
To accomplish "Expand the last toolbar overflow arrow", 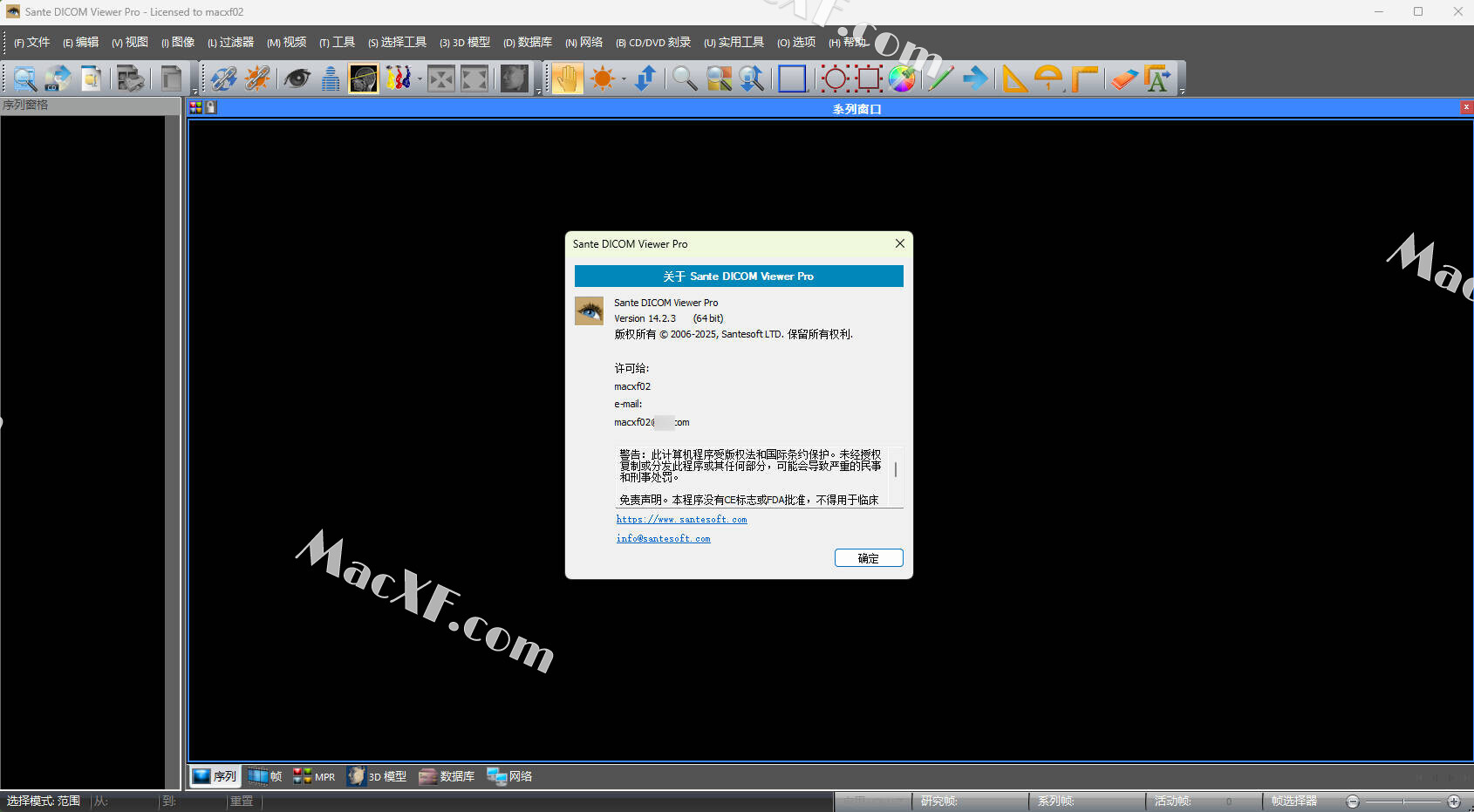I will [x=1182, y=91].
